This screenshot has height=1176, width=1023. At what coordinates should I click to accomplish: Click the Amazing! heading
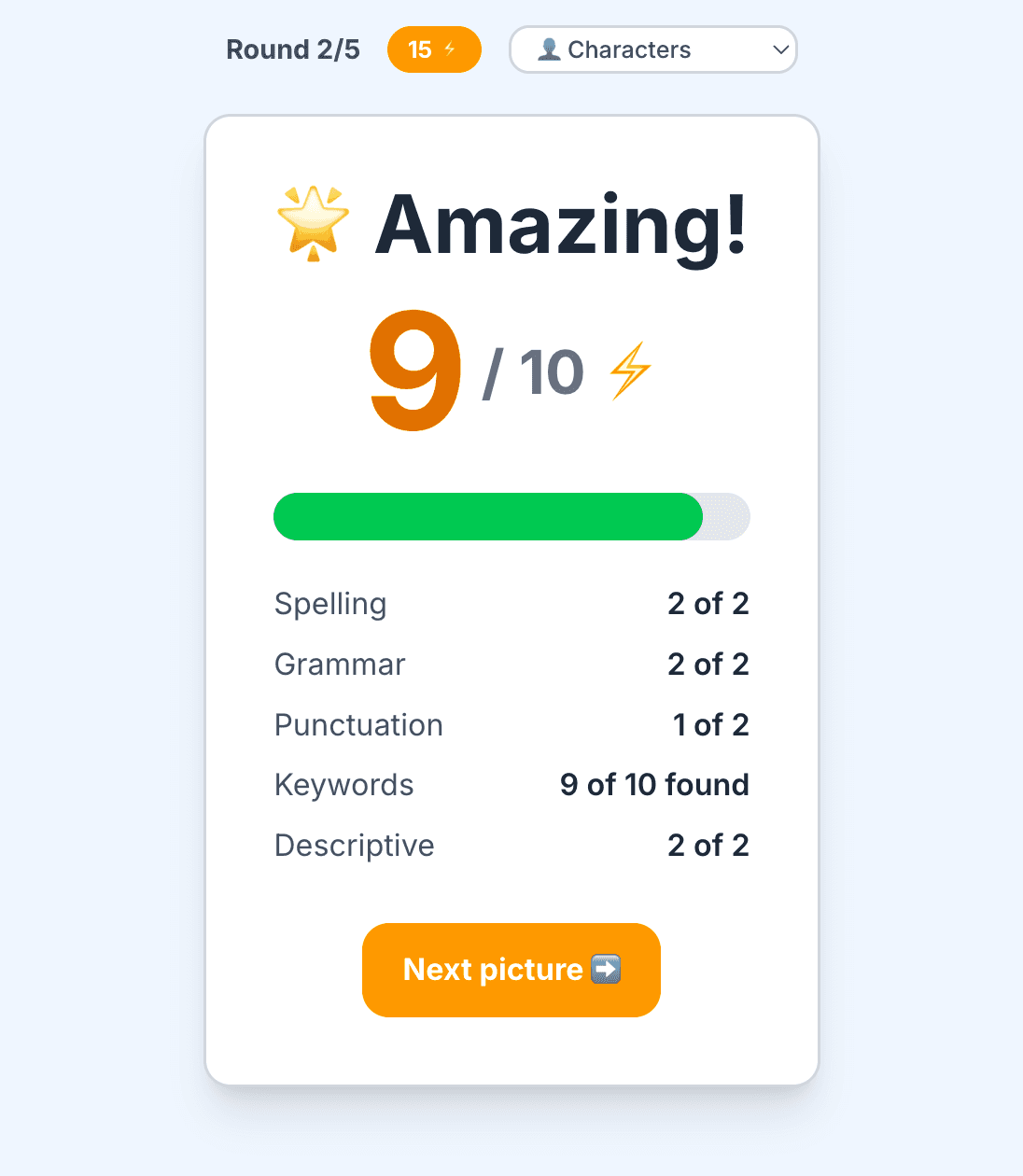561,225
